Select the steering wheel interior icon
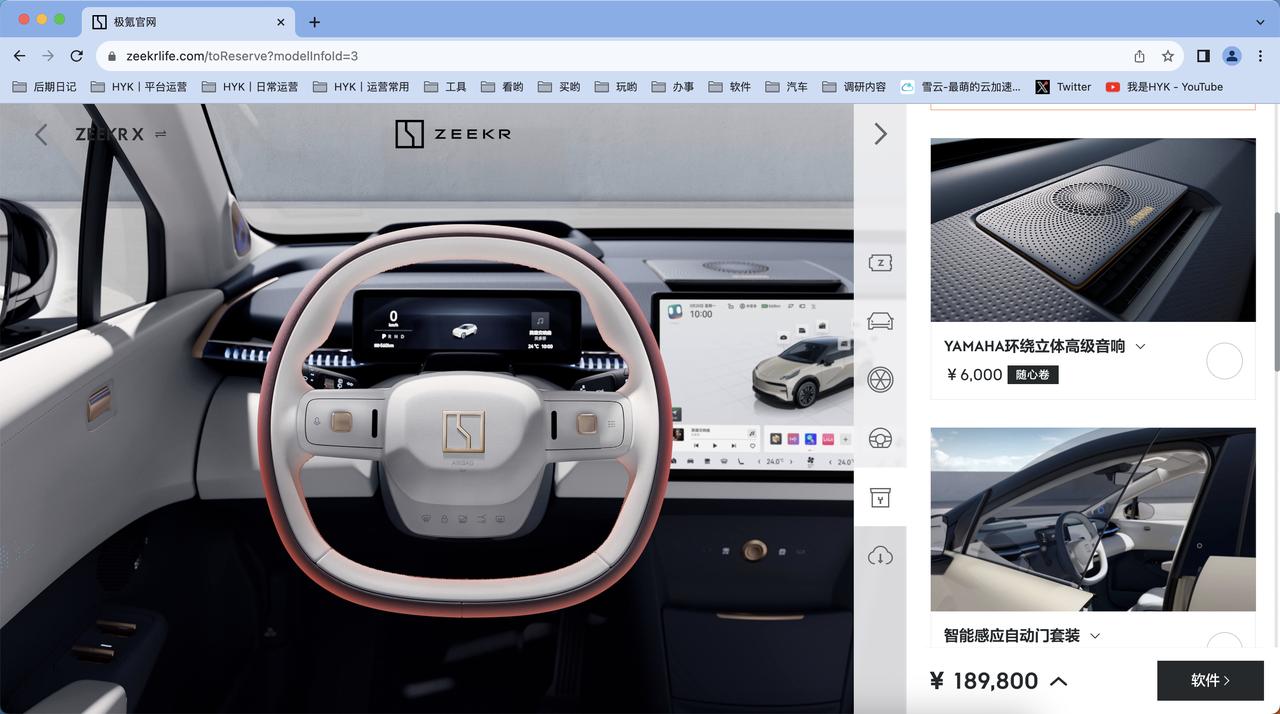Screen dimensions: 1280x714 pos(880,439)
